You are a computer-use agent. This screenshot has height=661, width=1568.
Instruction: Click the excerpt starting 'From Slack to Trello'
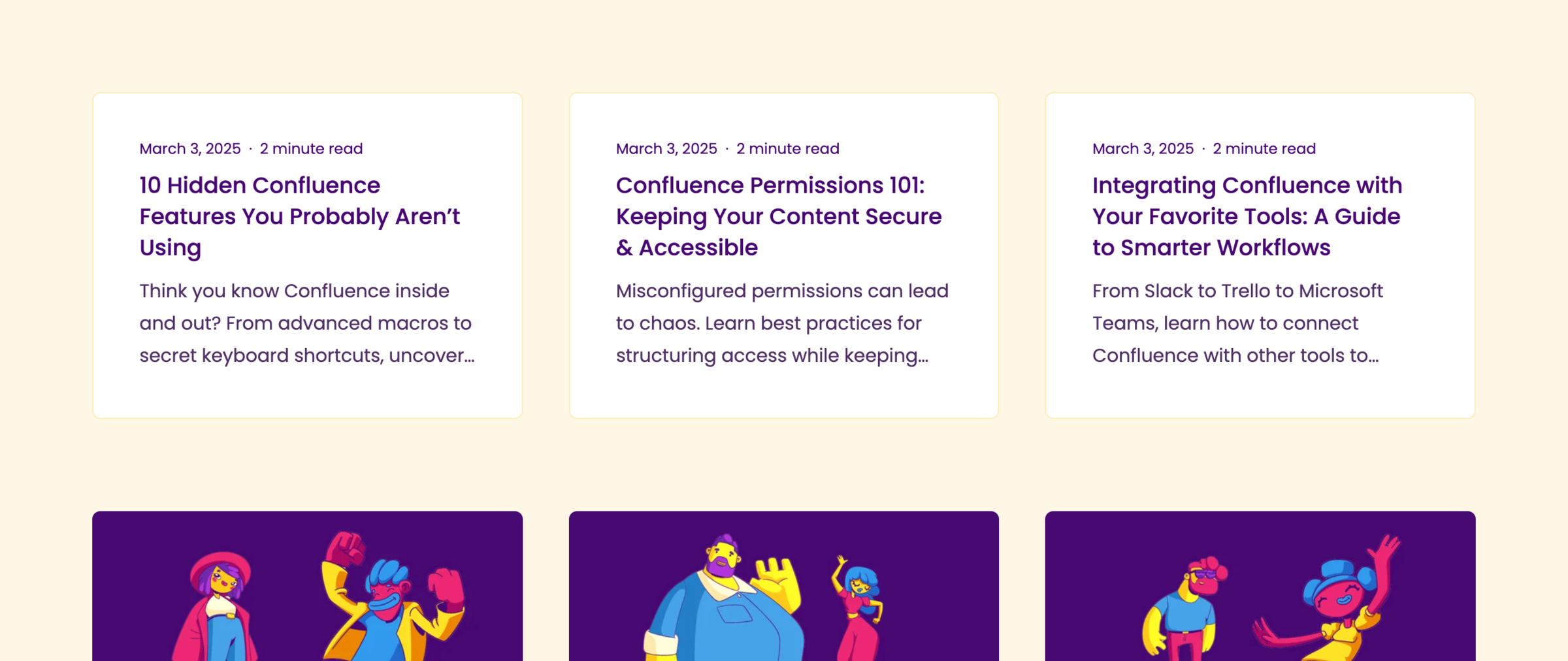pyautogui.click(x=1237, y=323)
